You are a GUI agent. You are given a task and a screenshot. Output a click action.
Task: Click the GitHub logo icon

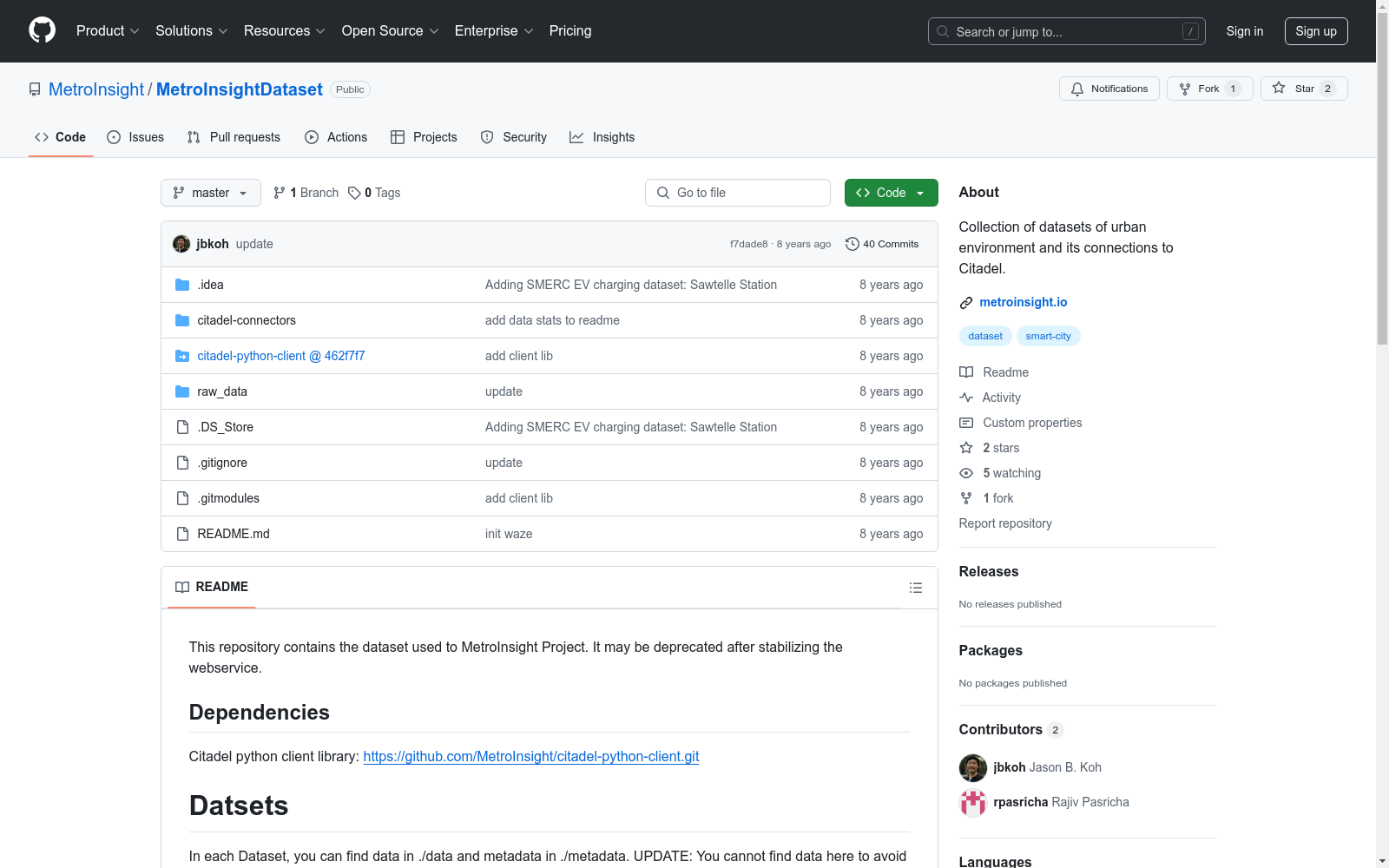coord(42,30)
